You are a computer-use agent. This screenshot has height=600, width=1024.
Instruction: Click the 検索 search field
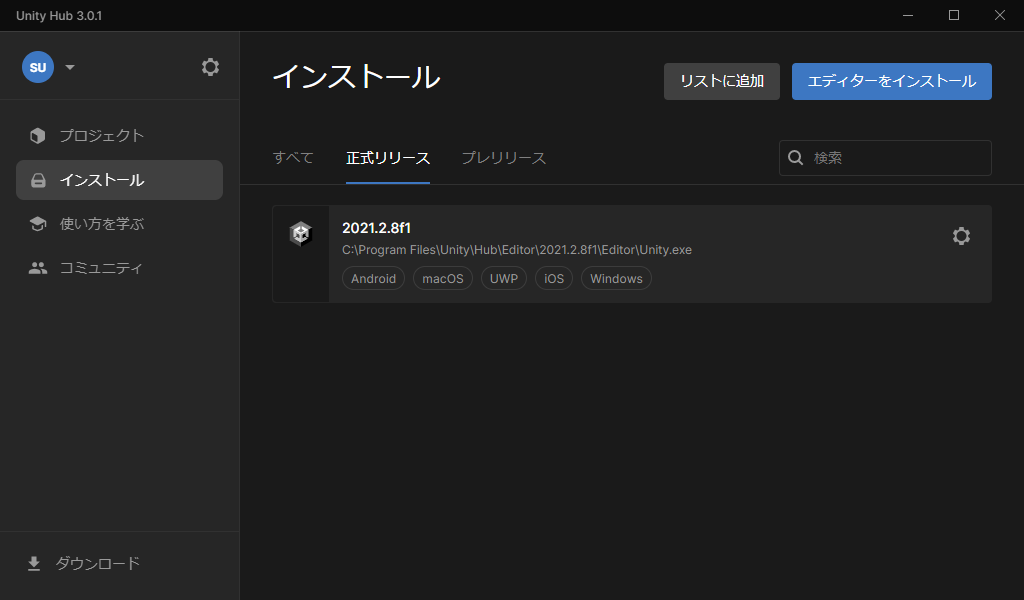pyautogui.click(x=895, y=158)
